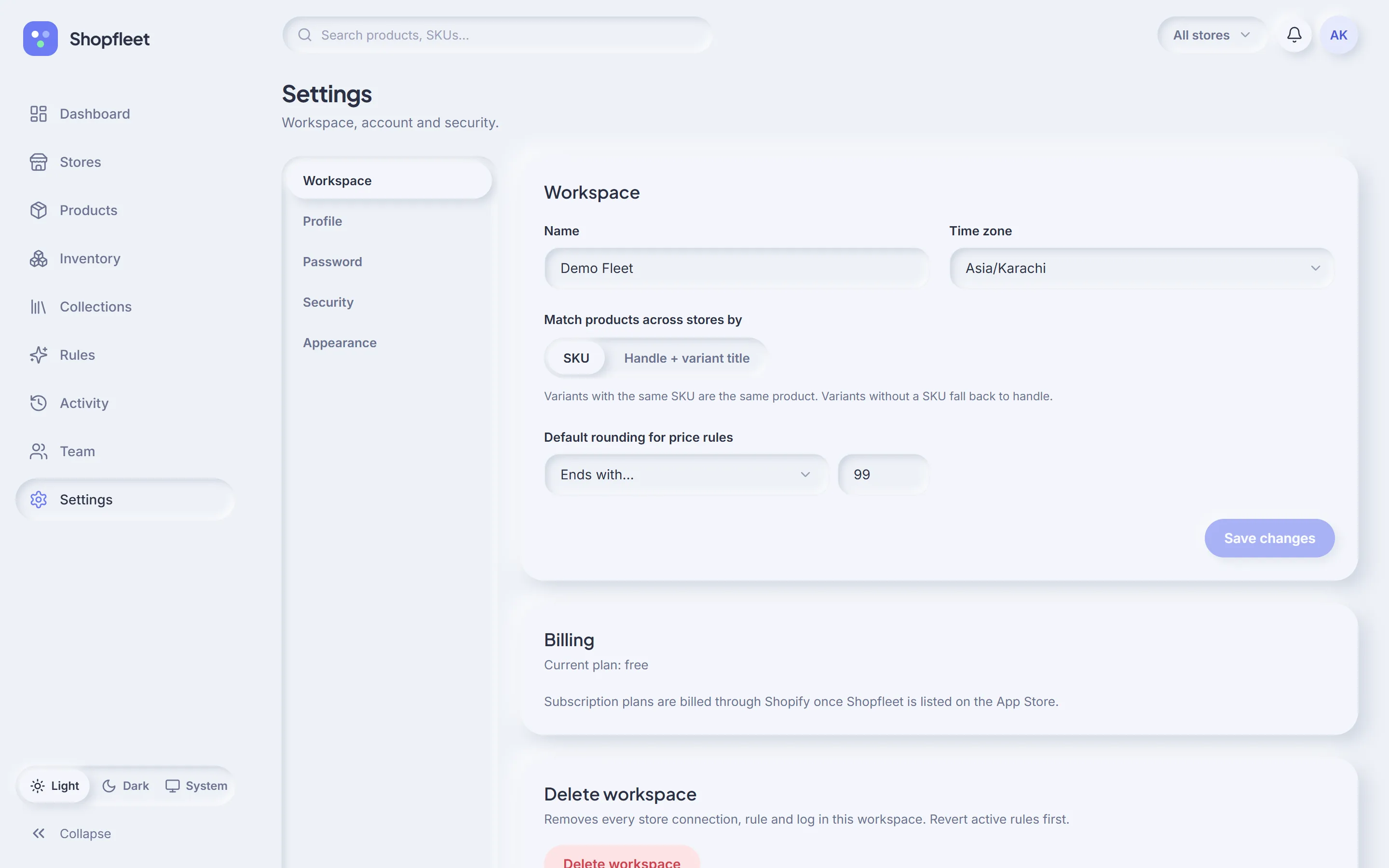Open the Dashboard grid icon

(39, 114)
